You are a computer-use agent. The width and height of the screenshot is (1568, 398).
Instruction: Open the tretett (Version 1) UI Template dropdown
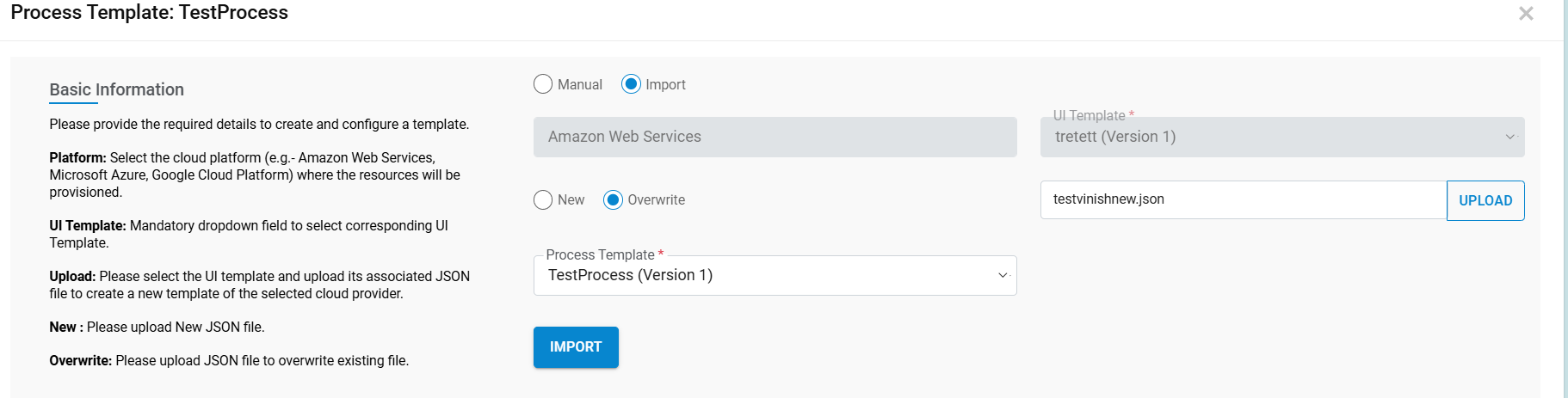pos(1274,138)
